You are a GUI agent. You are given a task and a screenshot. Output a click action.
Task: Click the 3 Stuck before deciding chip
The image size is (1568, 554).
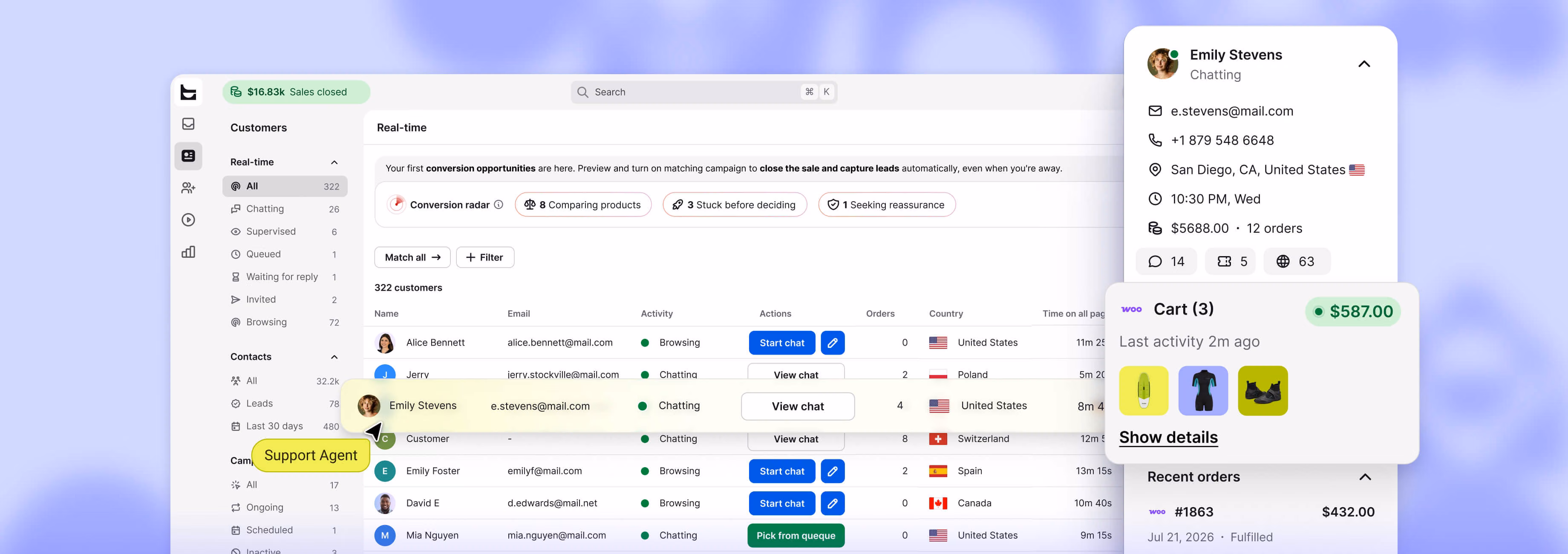tap(735, 205)
